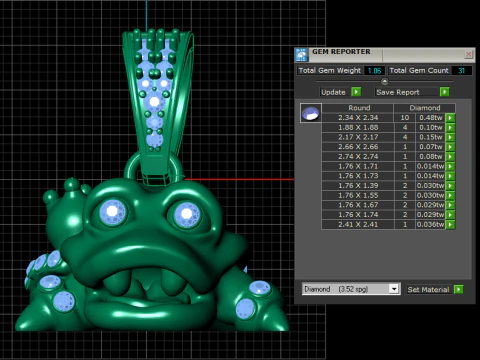
Task: Click the green arrow next to Update
Action: point(356,92)
